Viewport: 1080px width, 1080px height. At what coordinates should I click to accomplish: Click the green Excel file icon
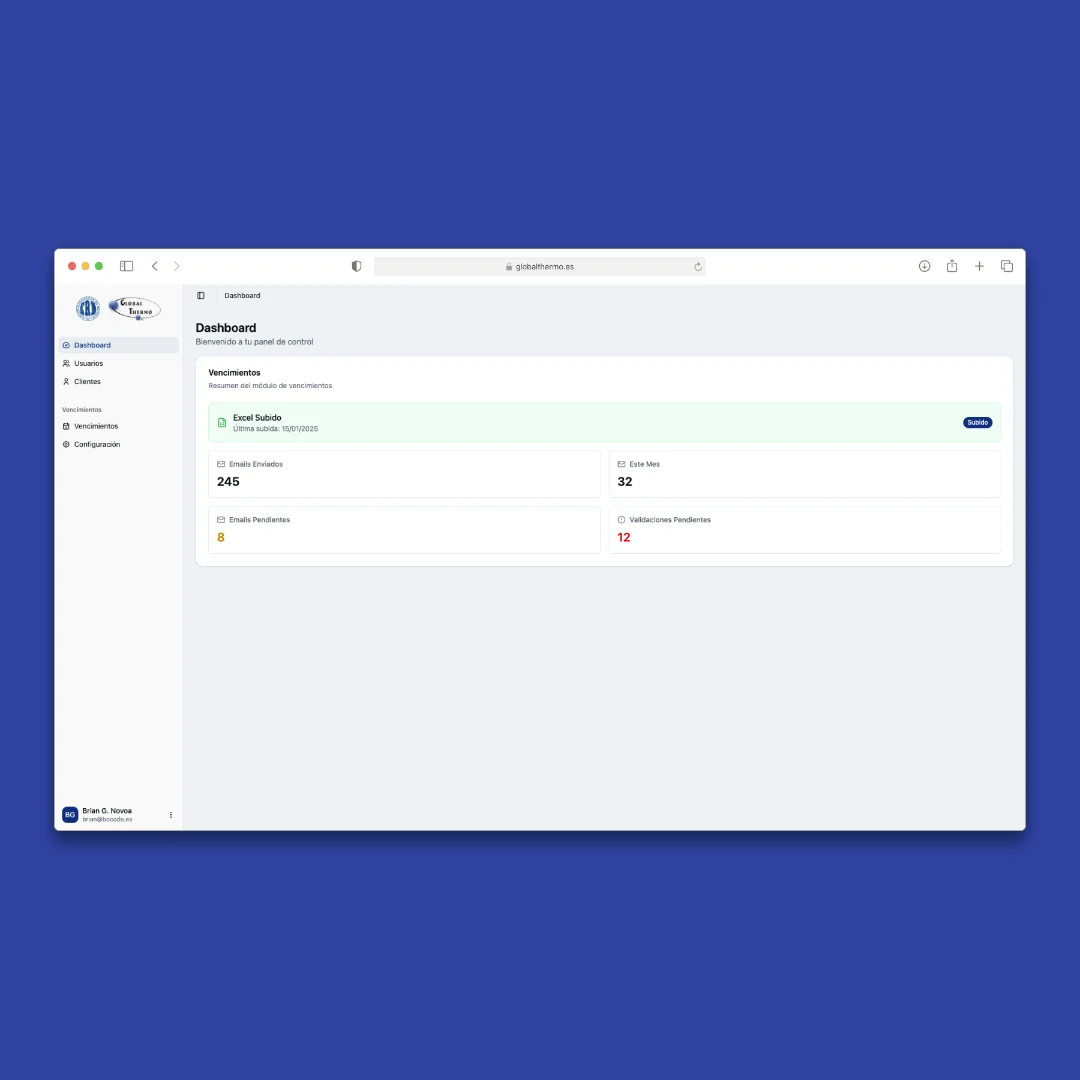point(222,422)
